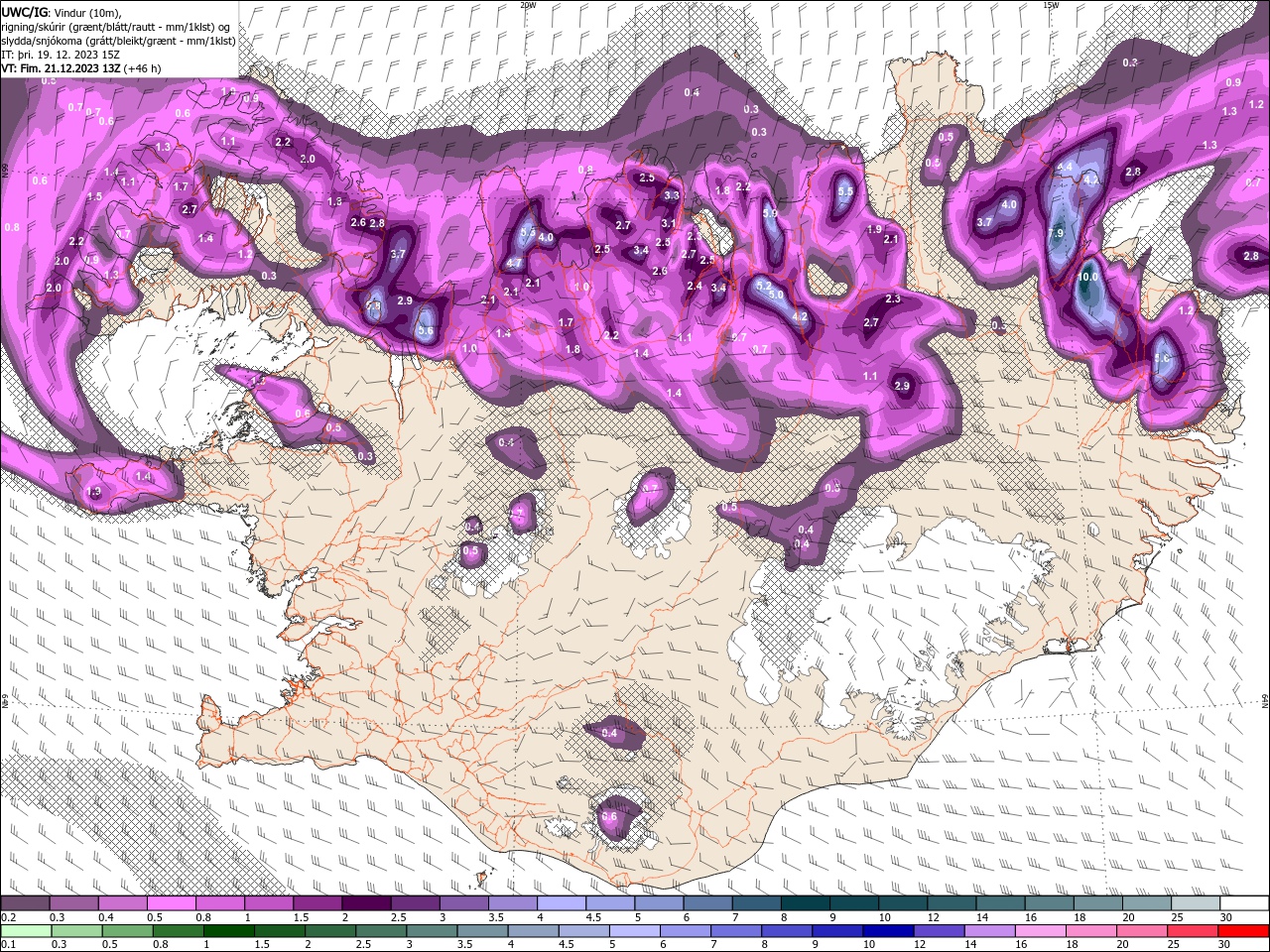This screenshot has width=1270, height=952.
Task: Select the 5.5 value label
Action: pos(845,191)
